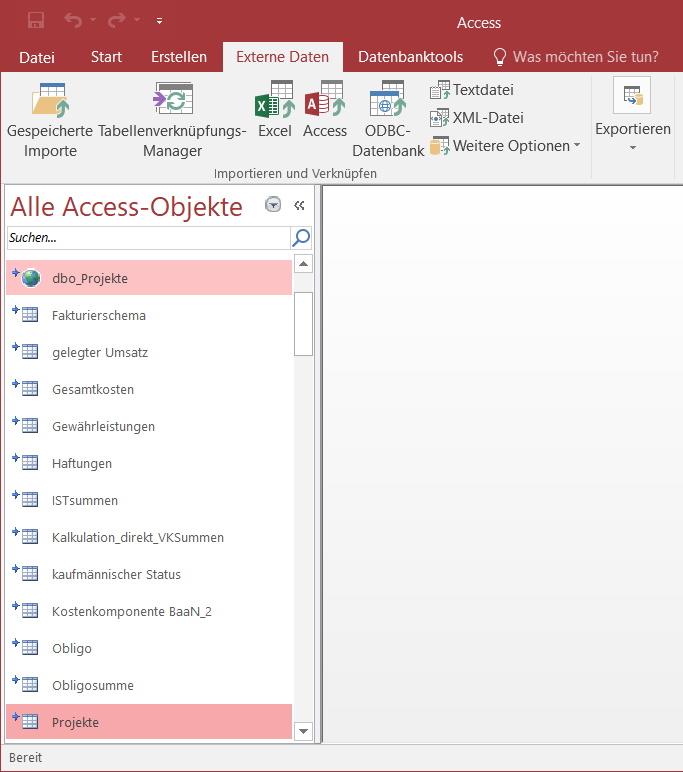Open the Tabellenverknüpfungs-Manager

click(x=172, y=120)
